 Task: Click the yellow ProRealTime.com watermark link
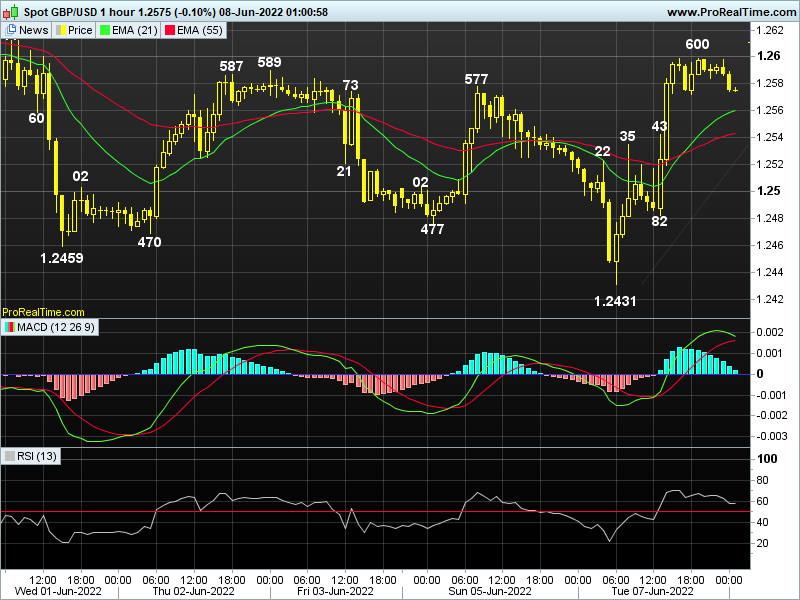point(43,312)
